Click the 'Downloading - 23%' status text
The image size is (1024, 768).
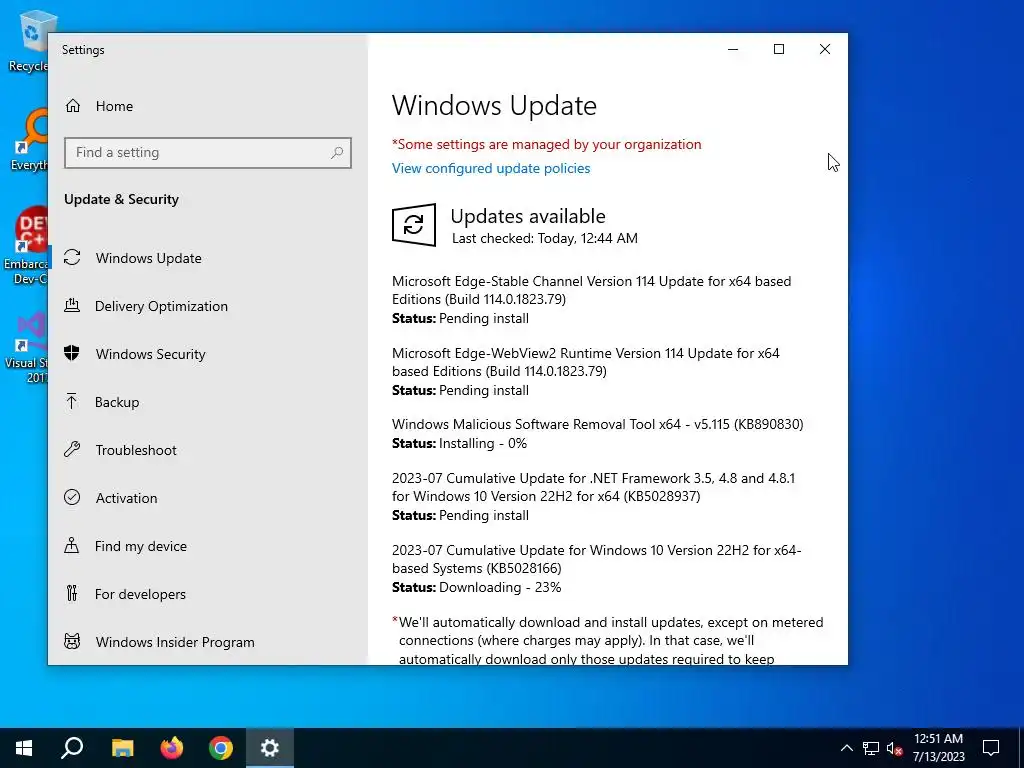(500, 587)
